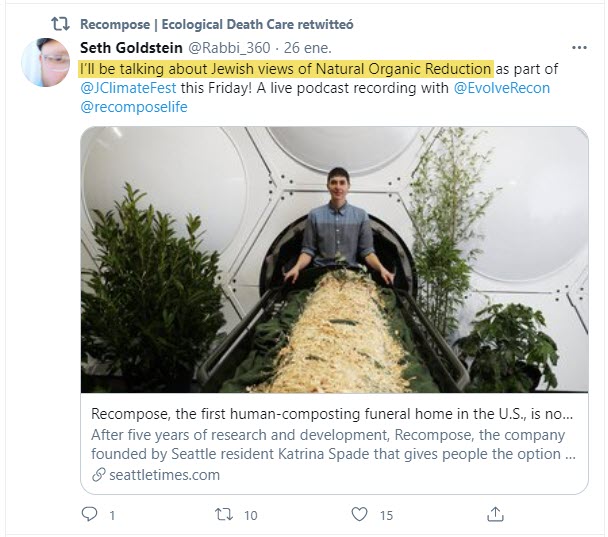Click the seattletimes.com source link
Image resolution: width=608 pixels, height=537 pixels.
click(x=162, y=475)
